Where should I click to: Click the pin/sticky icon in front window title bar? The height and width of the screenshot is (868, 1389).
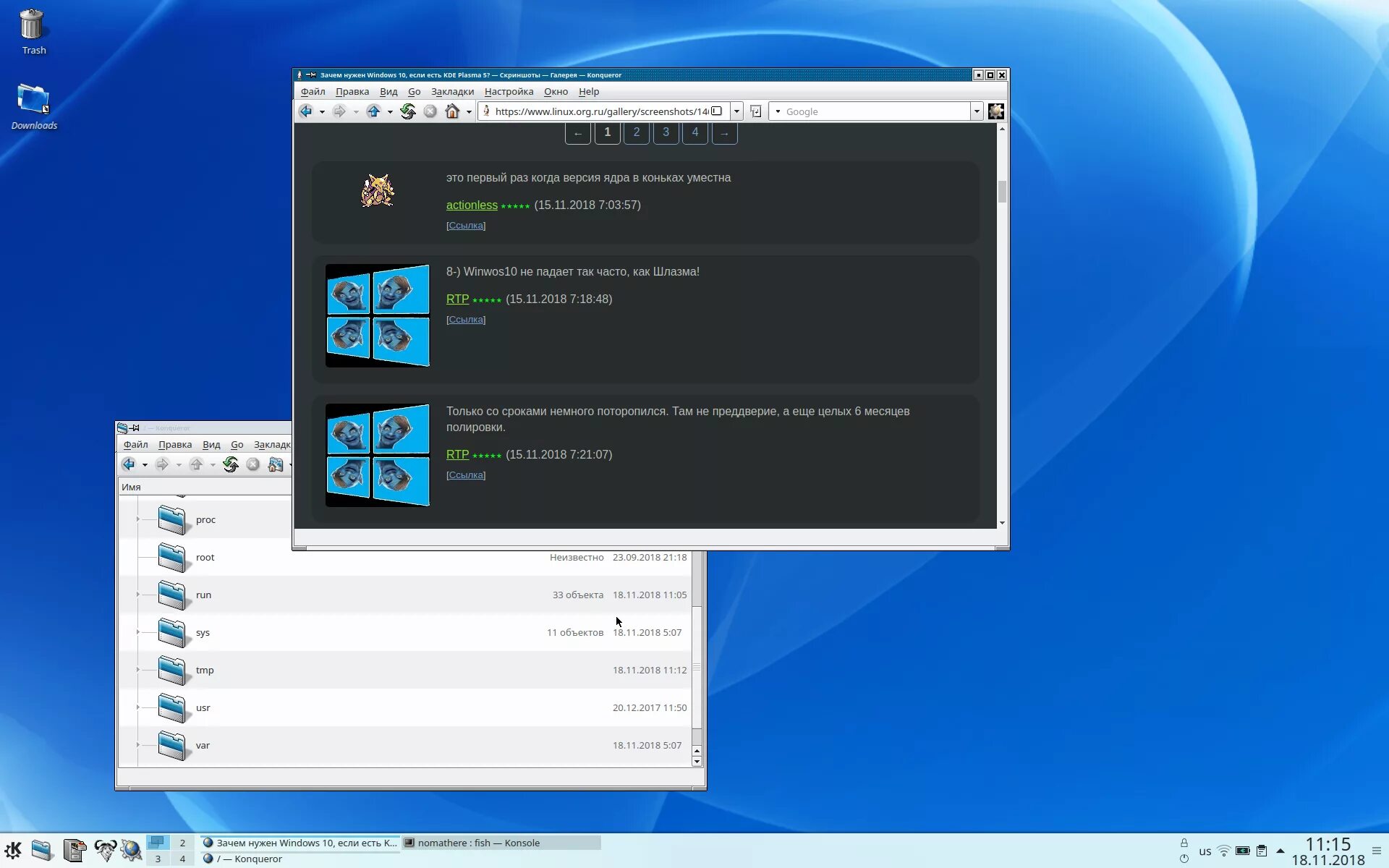tap(311, 75)
